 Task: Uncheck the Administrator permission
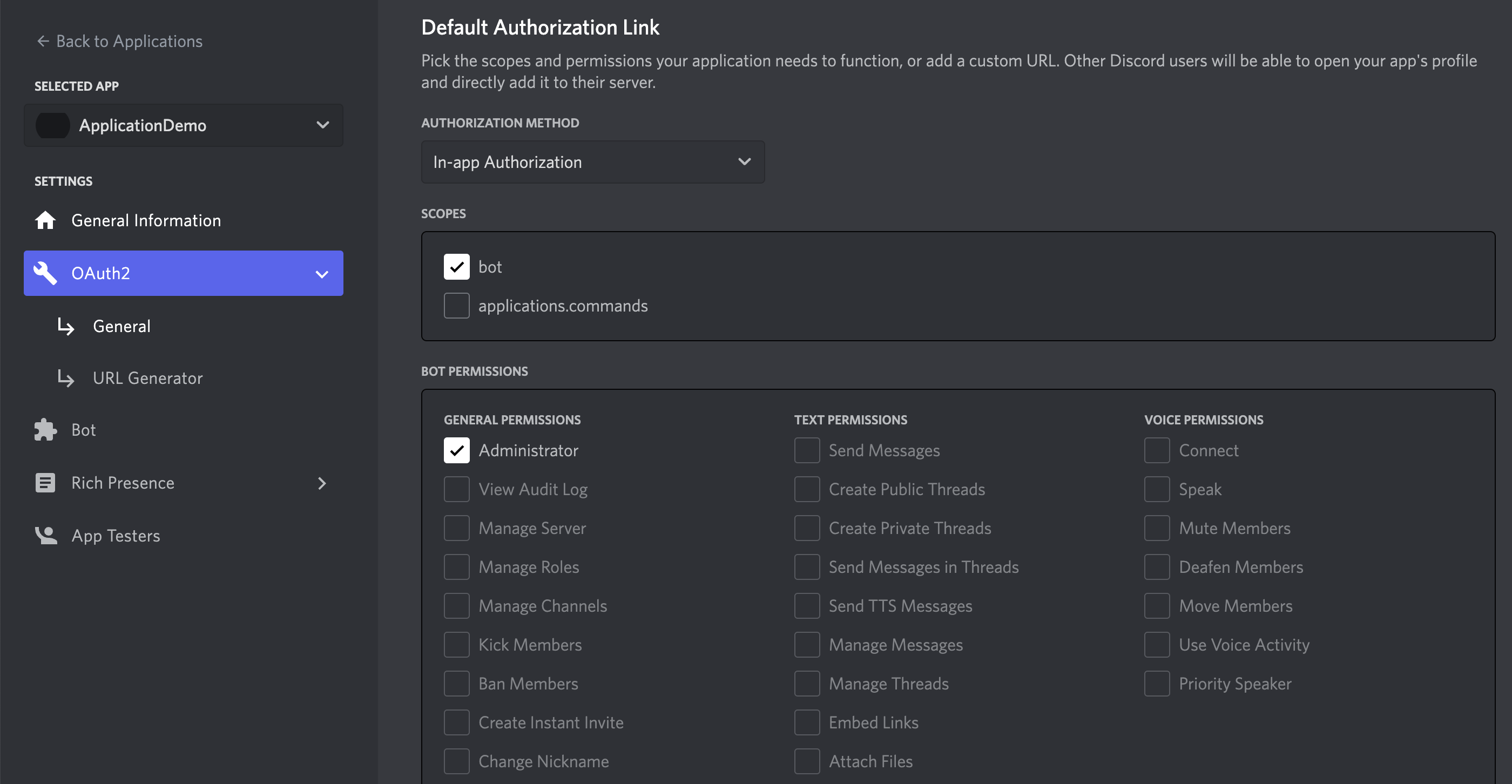[457, 451]
